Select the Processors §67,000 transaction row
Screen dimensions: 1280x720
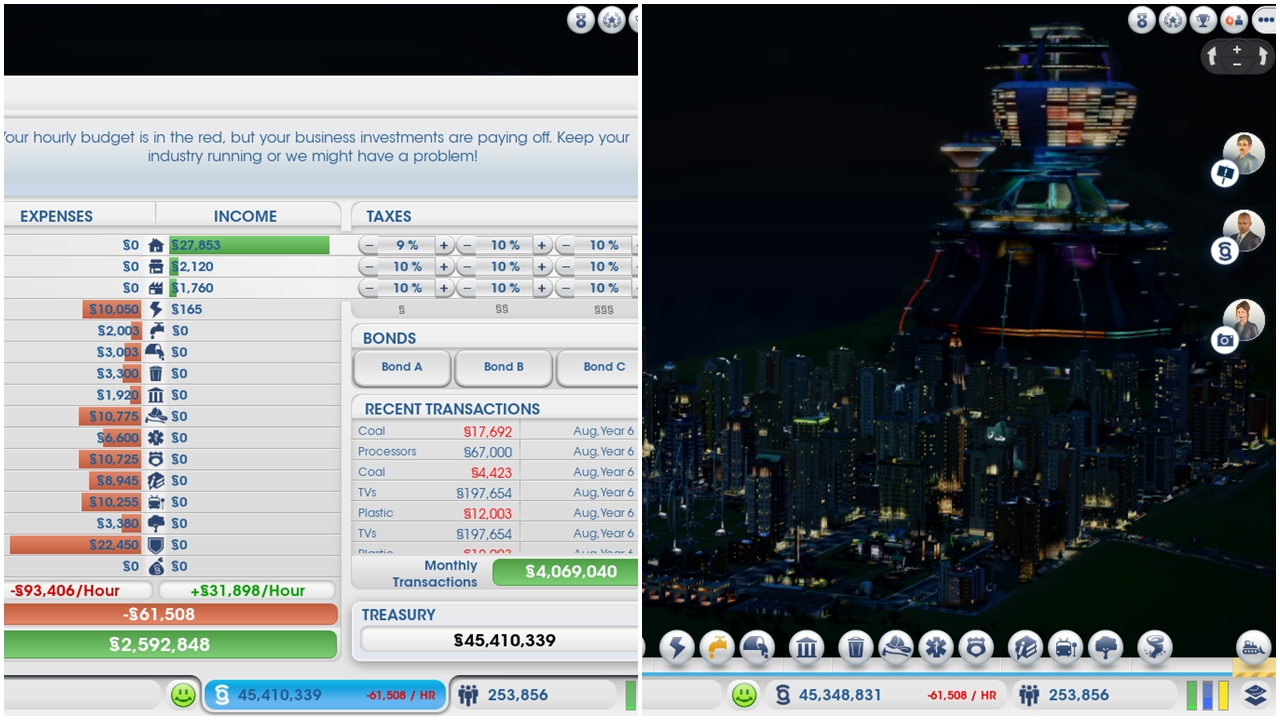click(496, 452)
